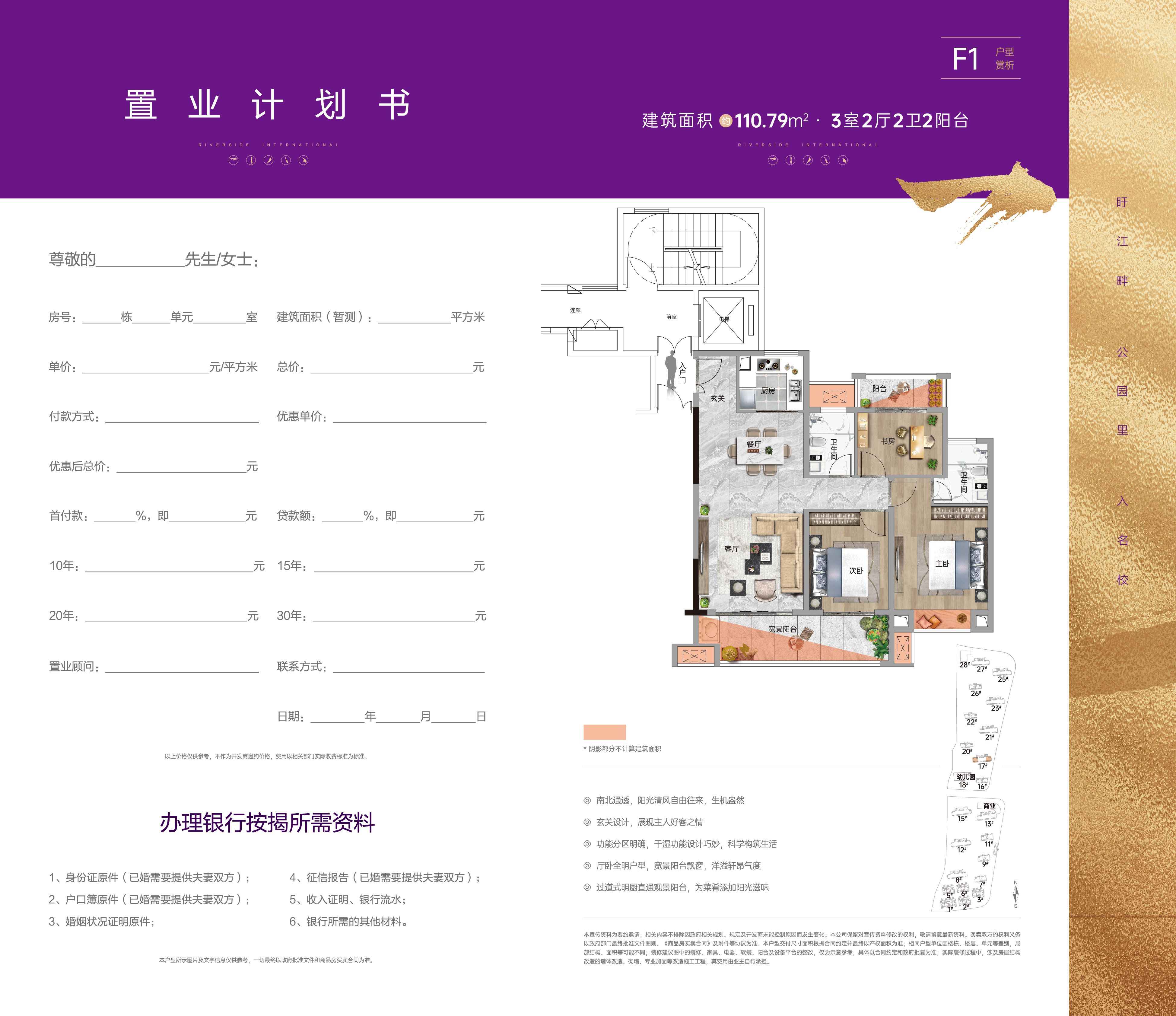Image resolution: width=1176 pixels, height=1016 pixels.
Task: Click the 幼儿园 label on the site map
Action: (x=965, y=777)
